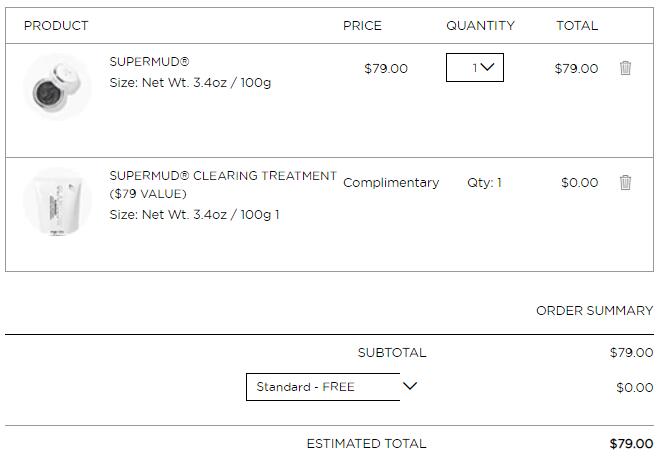Click the QUANTITY column header
This screenshot has height=458, width=659.
pyautogui.click(x=480, y=25)
